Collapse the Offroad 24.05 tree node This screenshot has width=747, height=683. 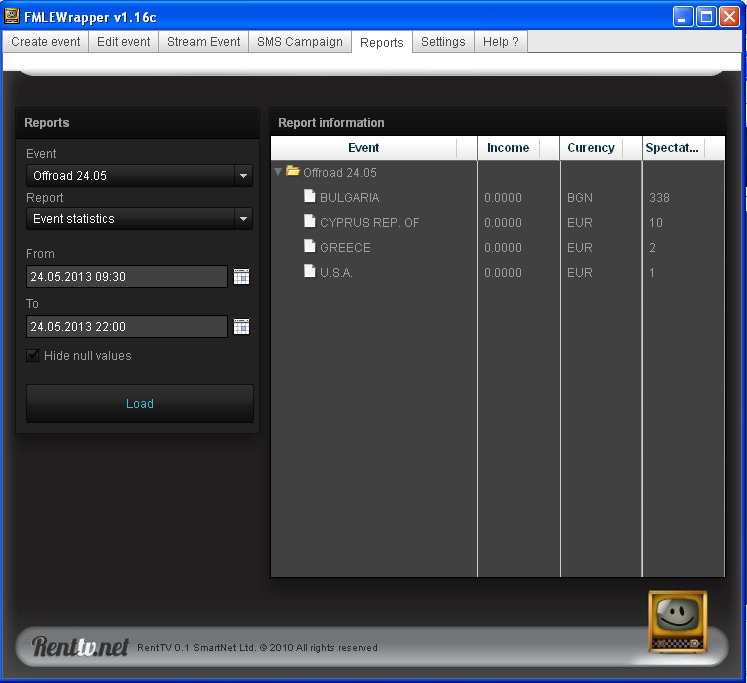point(278,171)
